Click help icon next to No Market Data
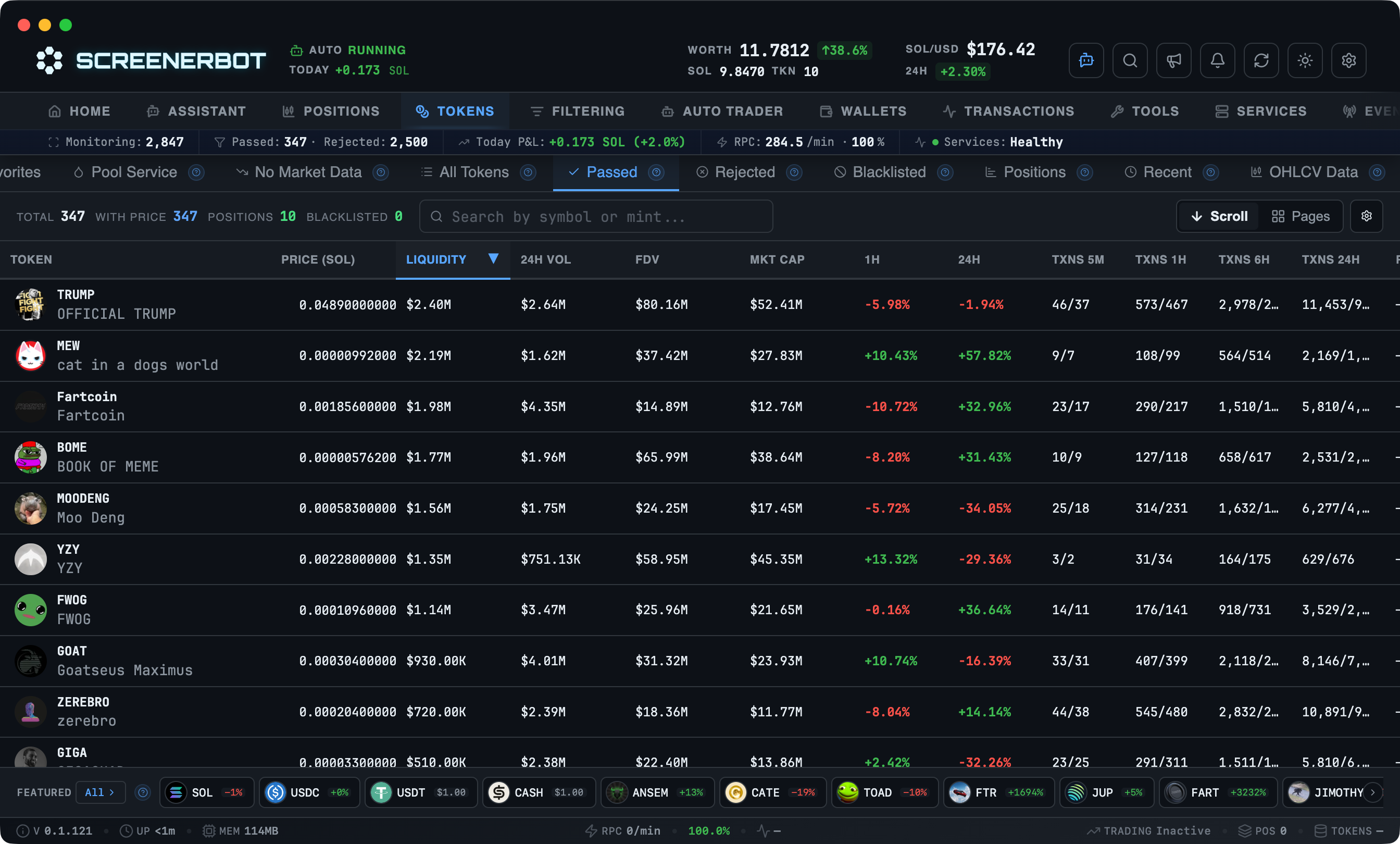 coord(381,172)
